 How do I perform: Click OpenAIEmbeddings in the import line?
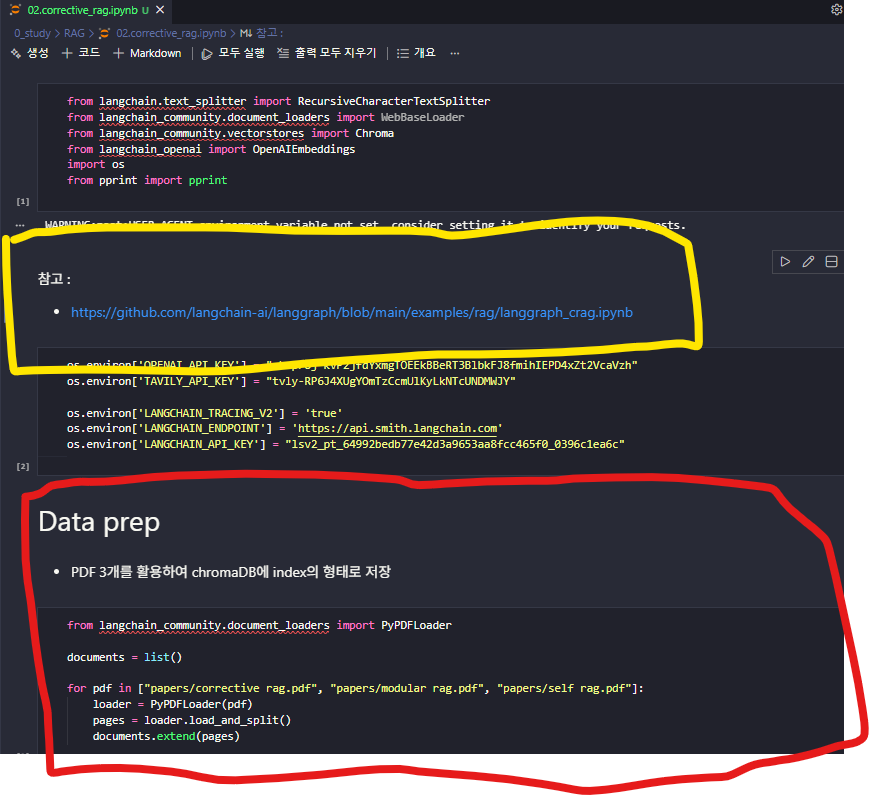pyautogui.click(x=304, y=149)
